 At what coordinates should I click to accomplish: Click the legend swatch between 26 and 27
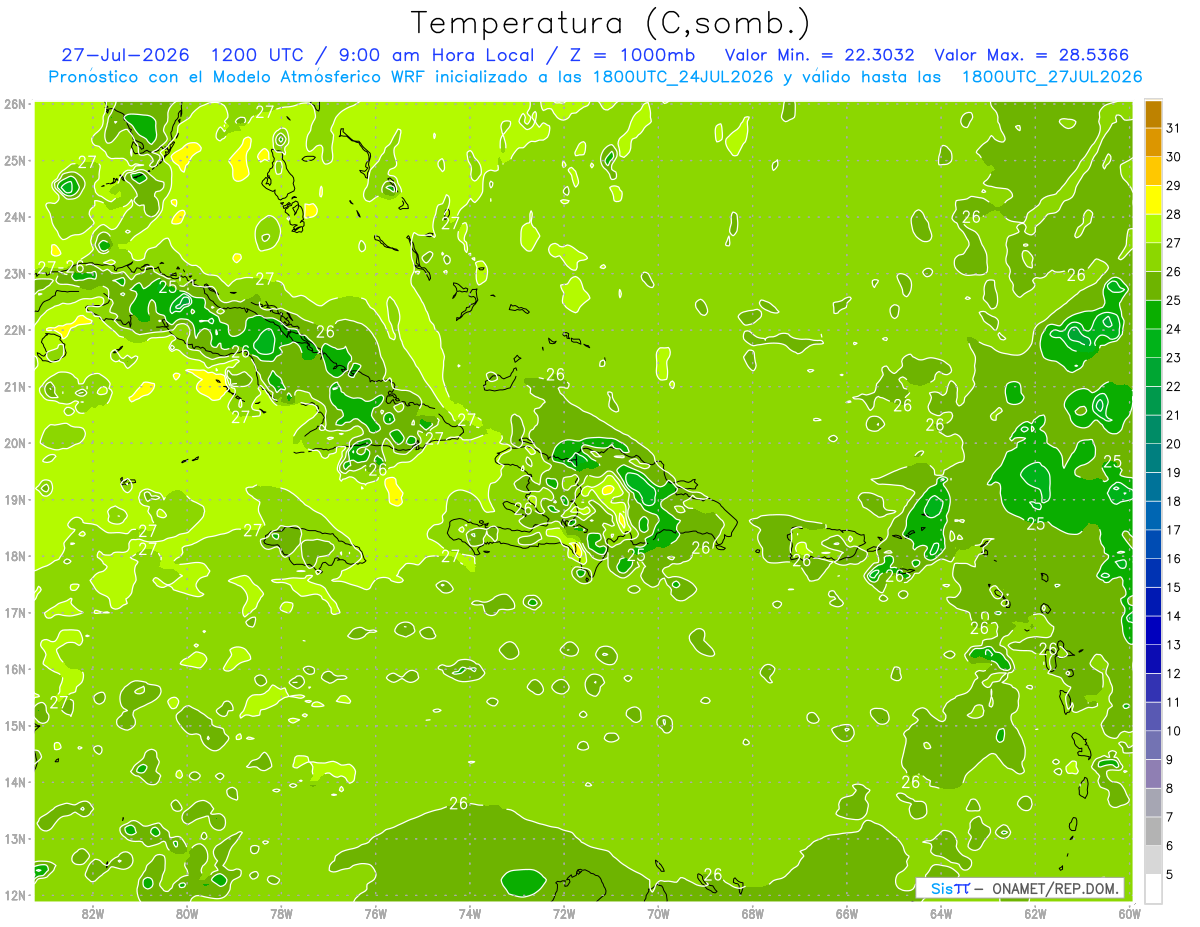pos(1153,257)
